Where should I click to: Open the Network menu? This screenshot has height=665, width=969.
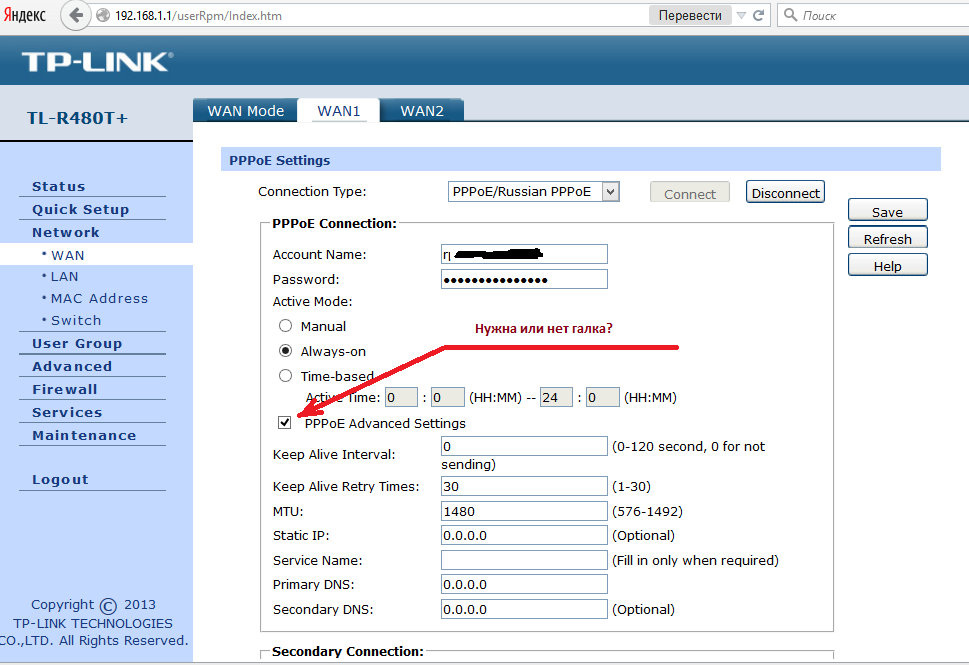coord(66,232)
